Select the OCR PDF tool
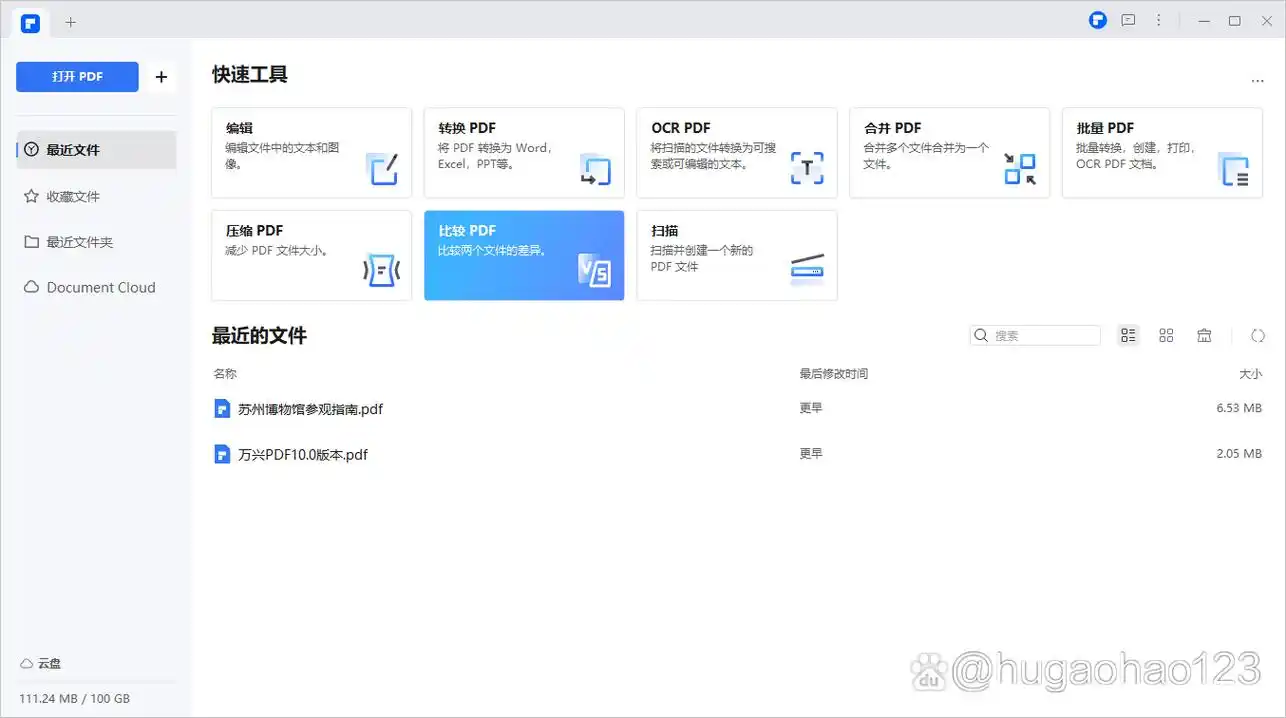1286x718 pixels. pyautogui.click(x=736, y=152)
